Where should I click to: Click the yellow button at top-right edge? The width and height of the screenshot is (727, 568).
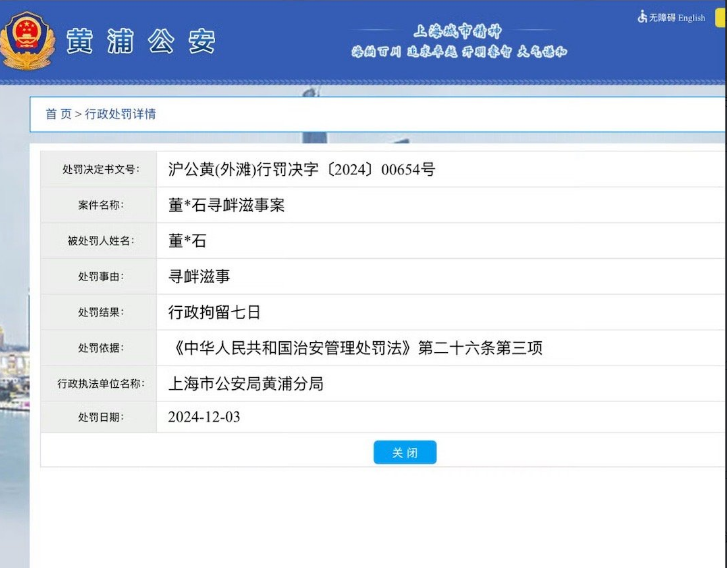(721, 18)
